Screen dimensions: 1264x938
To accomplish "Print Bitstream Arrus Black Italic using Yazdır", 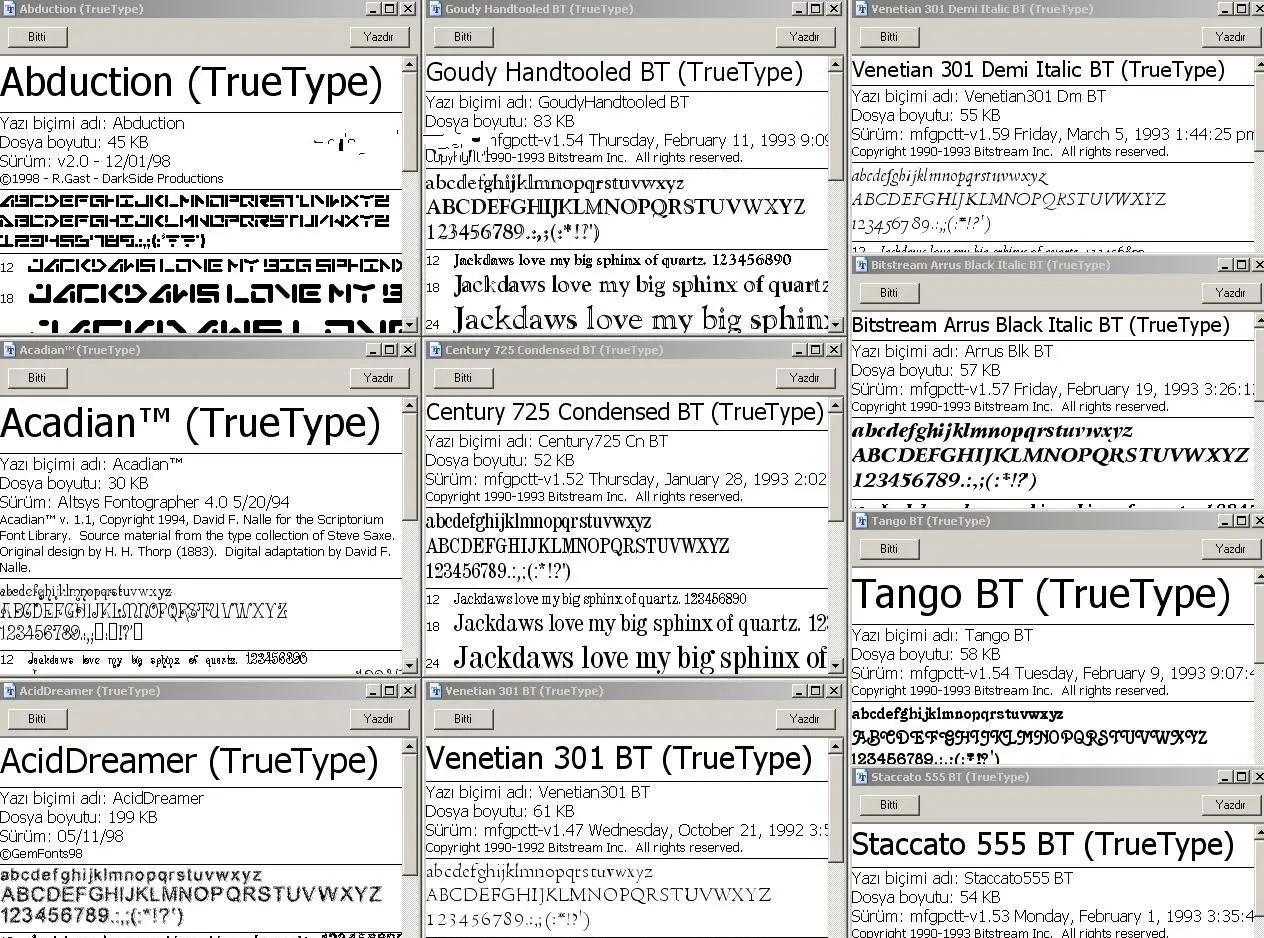I will point(1231,293).
